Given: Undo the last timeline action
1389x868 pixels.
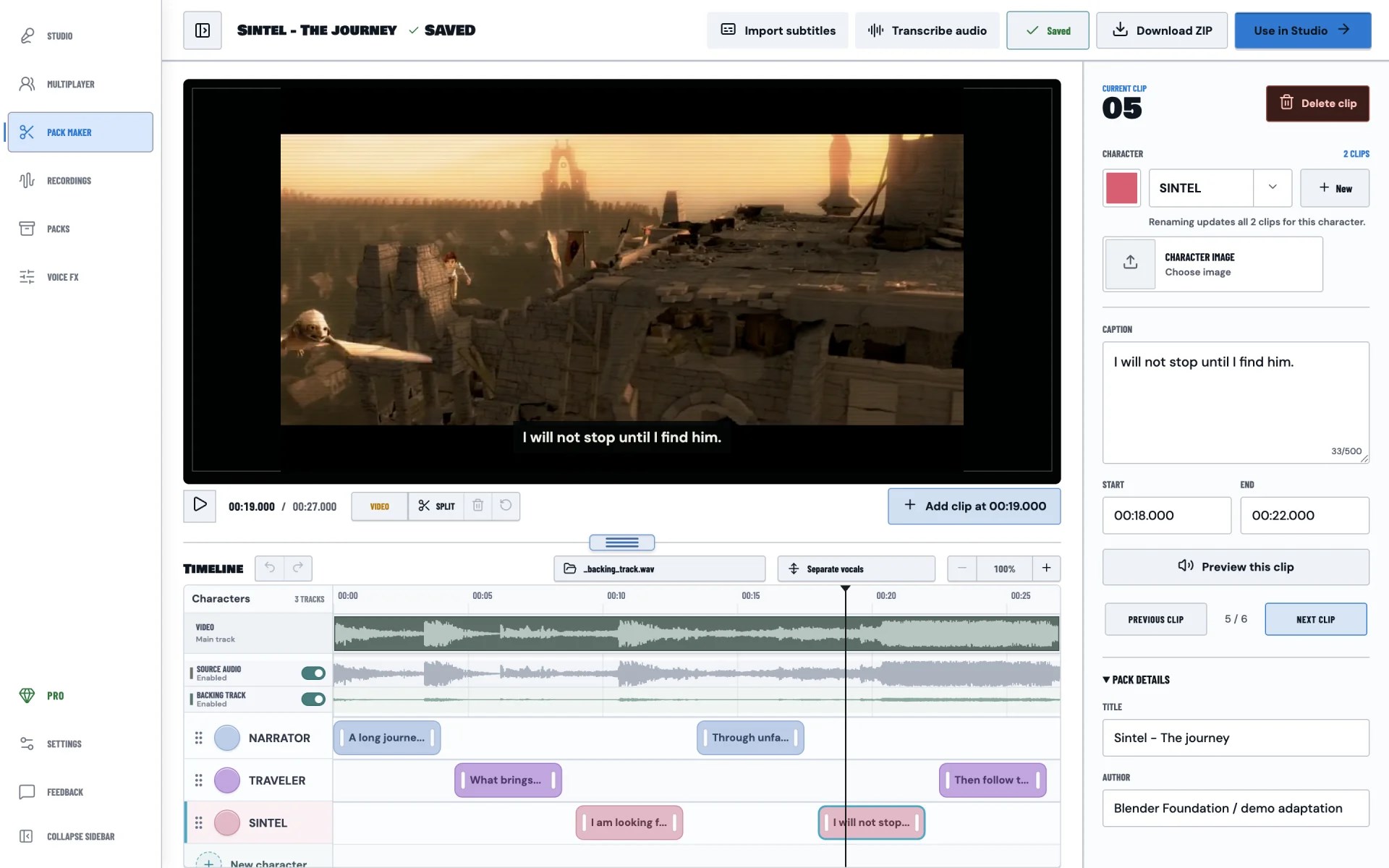Looking at the screenshot, I should [x=270, y=569].
